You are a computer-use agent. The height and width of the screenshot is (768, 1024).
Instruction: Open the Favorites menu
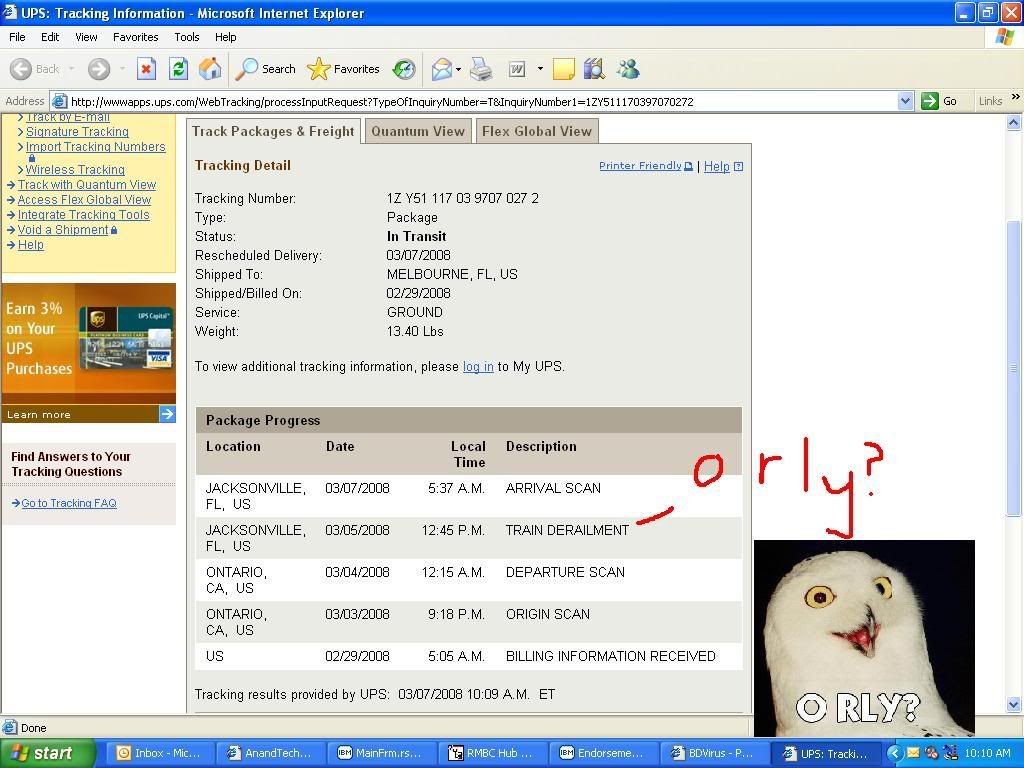[x=135, y=37]
